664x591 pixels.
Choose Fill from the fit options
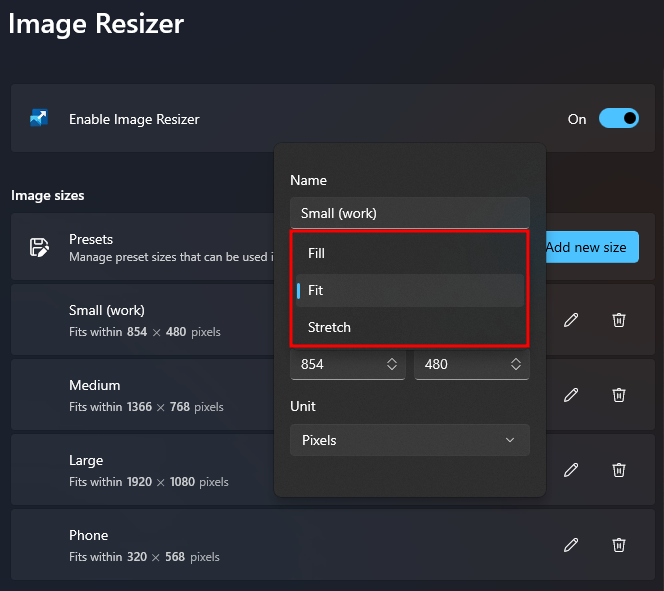(409, 254)
